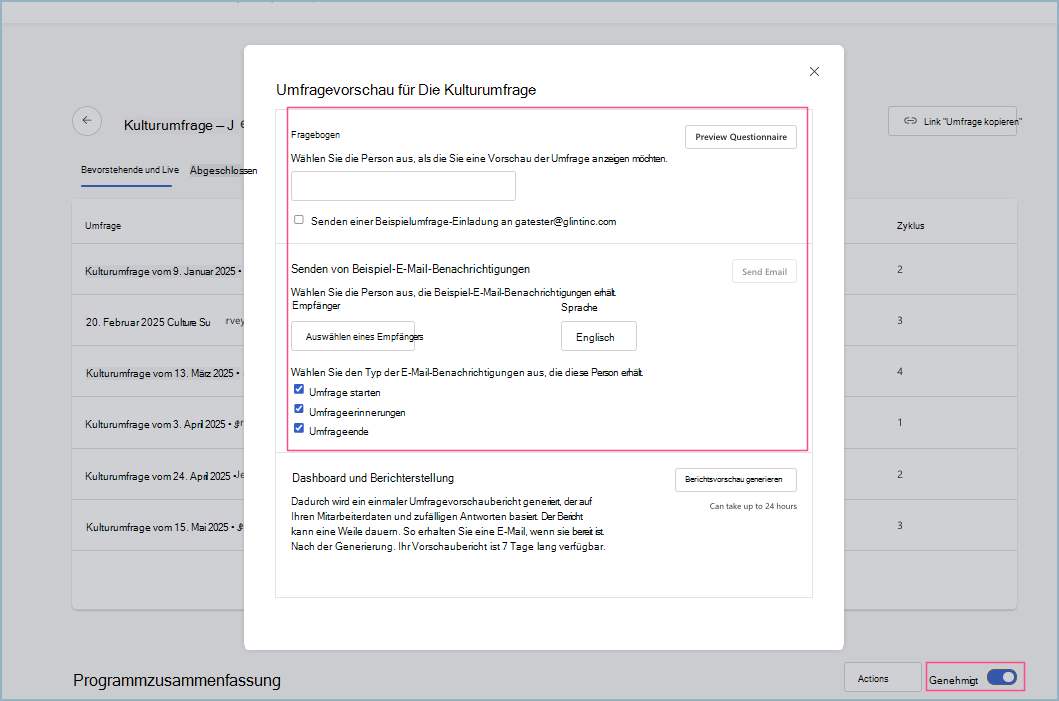Viewport: 1059px width, 701px height.
Task: Click the back arrow beside Kulturumfrage title
Action: pyautogui.click(x=87, y=121)
